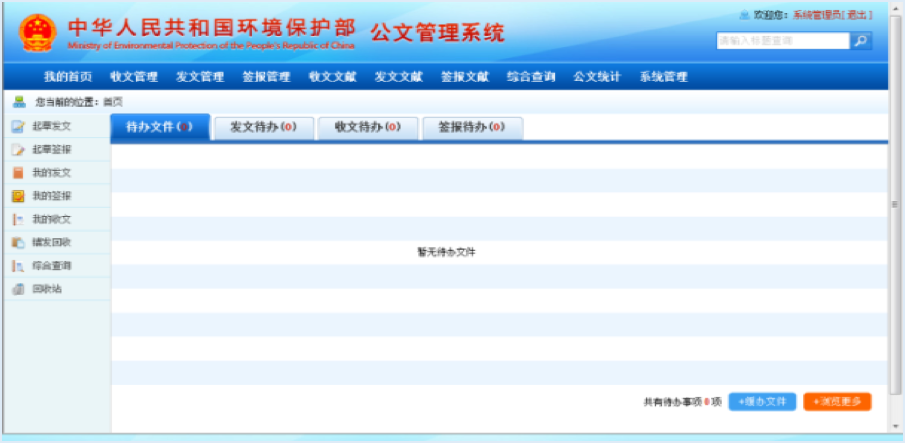Click the orange +浏览更多 button
Viewport: 905px width, 443px height.
click(x=837, y=402)
